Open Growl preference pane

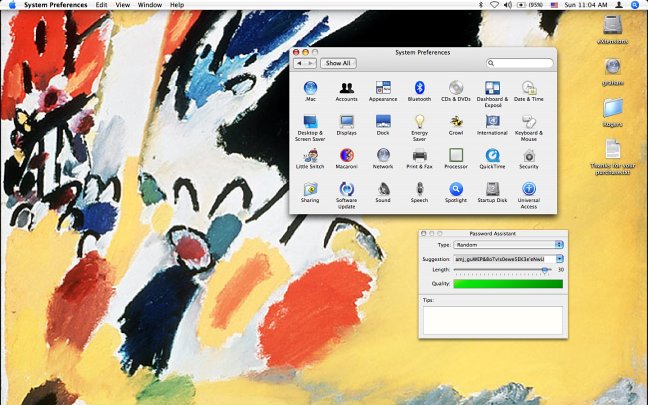(456, 125)
